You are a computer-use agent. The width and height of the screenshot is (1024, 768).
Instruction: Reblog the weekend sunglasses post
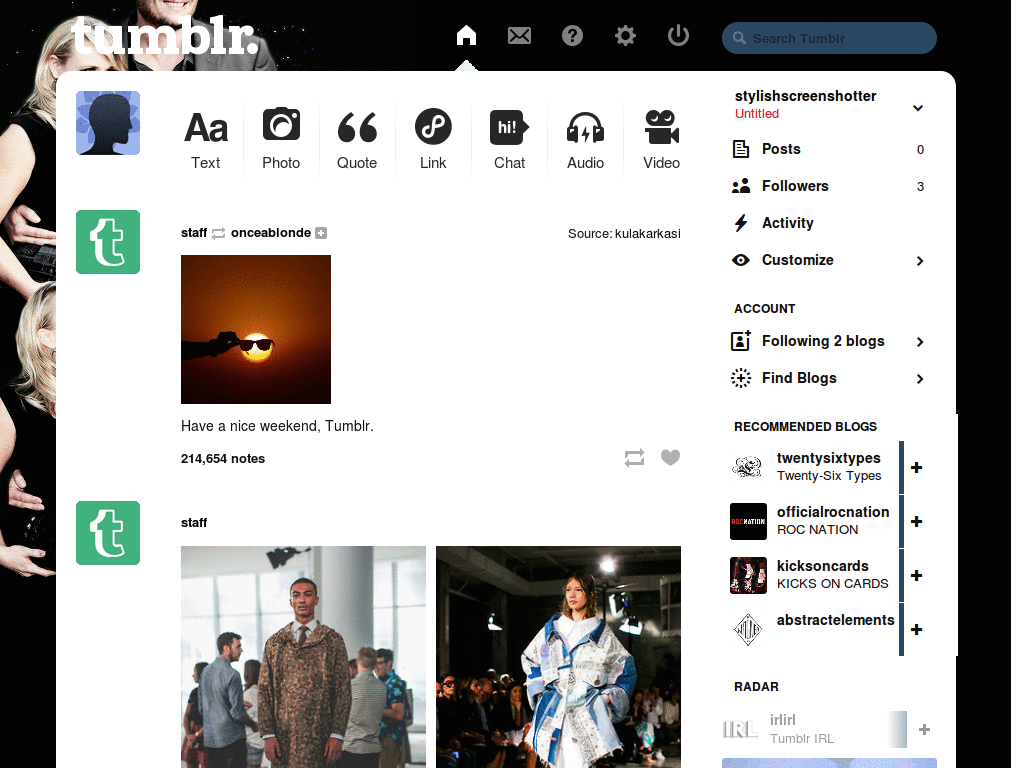coord(634,458)
